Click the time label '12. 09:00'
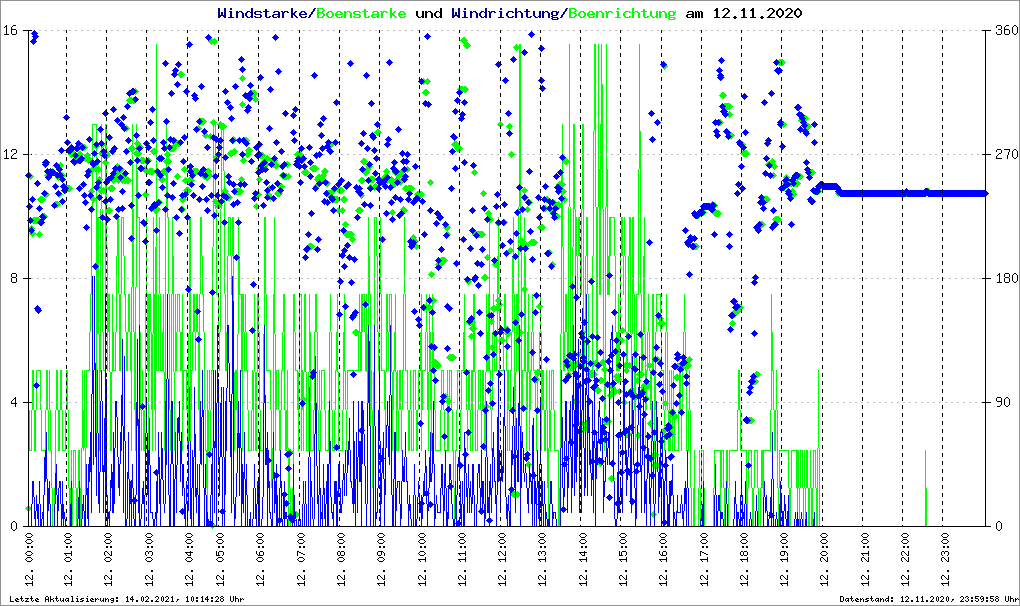The height and width of the screenshot is (606, 1020). 381,559
